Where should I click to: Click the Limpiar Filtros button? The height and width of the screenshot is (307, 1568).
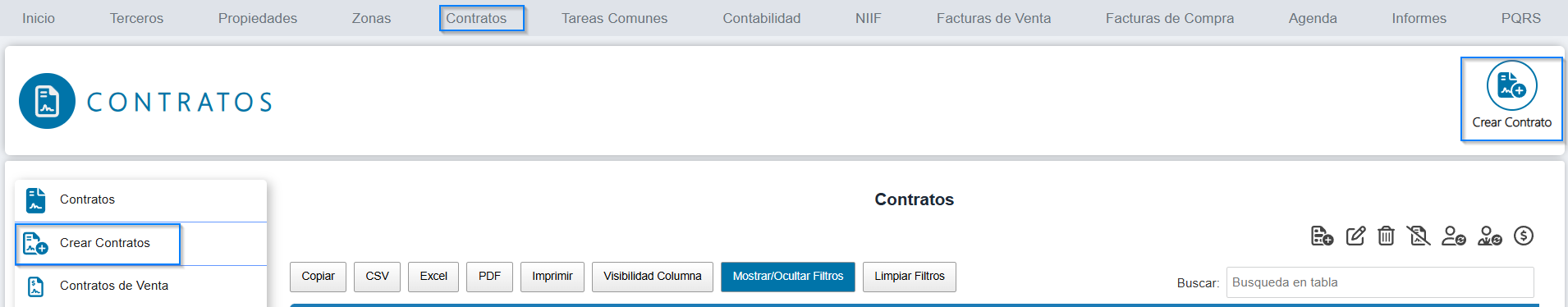pyautogui.click(x=910, y=277)
